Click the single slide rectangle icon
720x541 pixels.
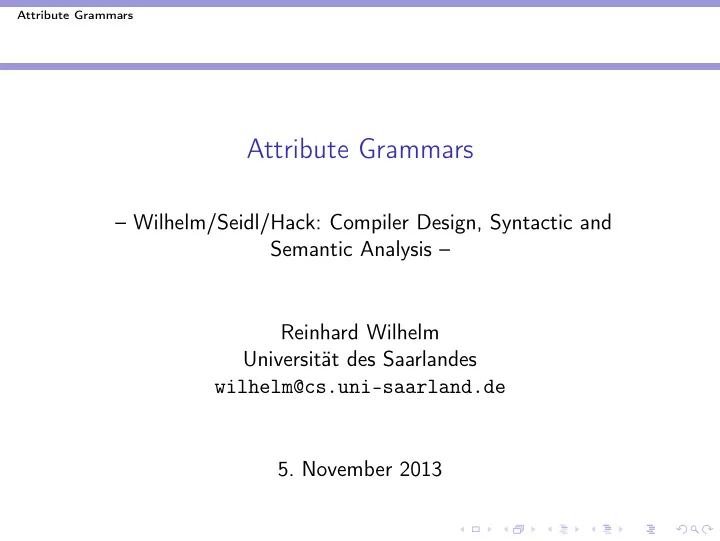click(x=476, y=529)
